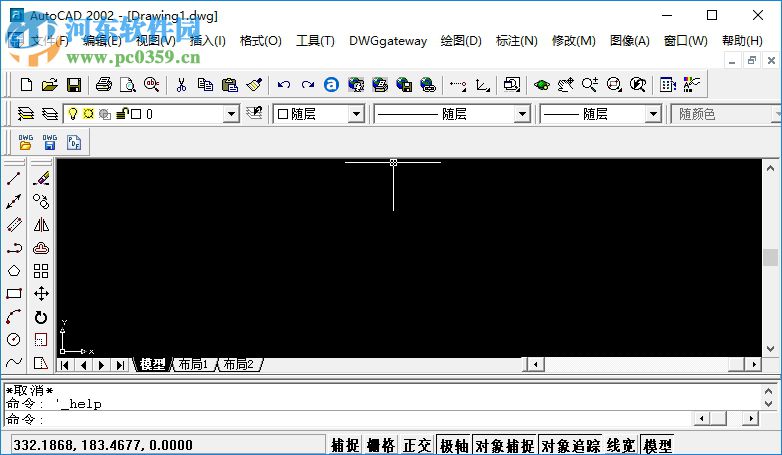Toggle layer 0 on/off lightbulb

click(x=73, y=114)
